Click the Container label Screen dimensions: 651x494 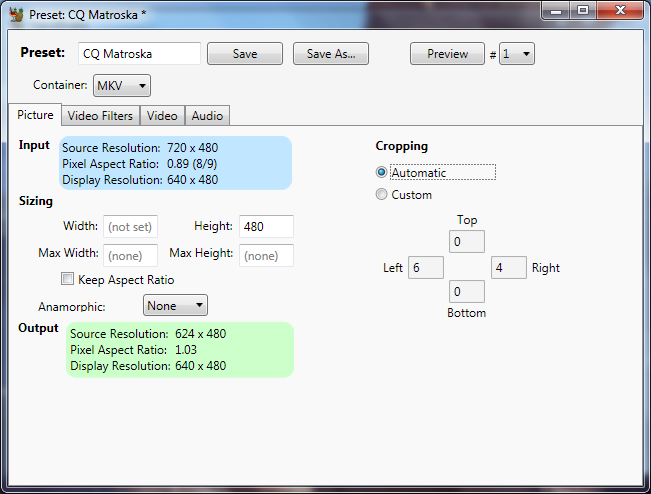[60, 85]
